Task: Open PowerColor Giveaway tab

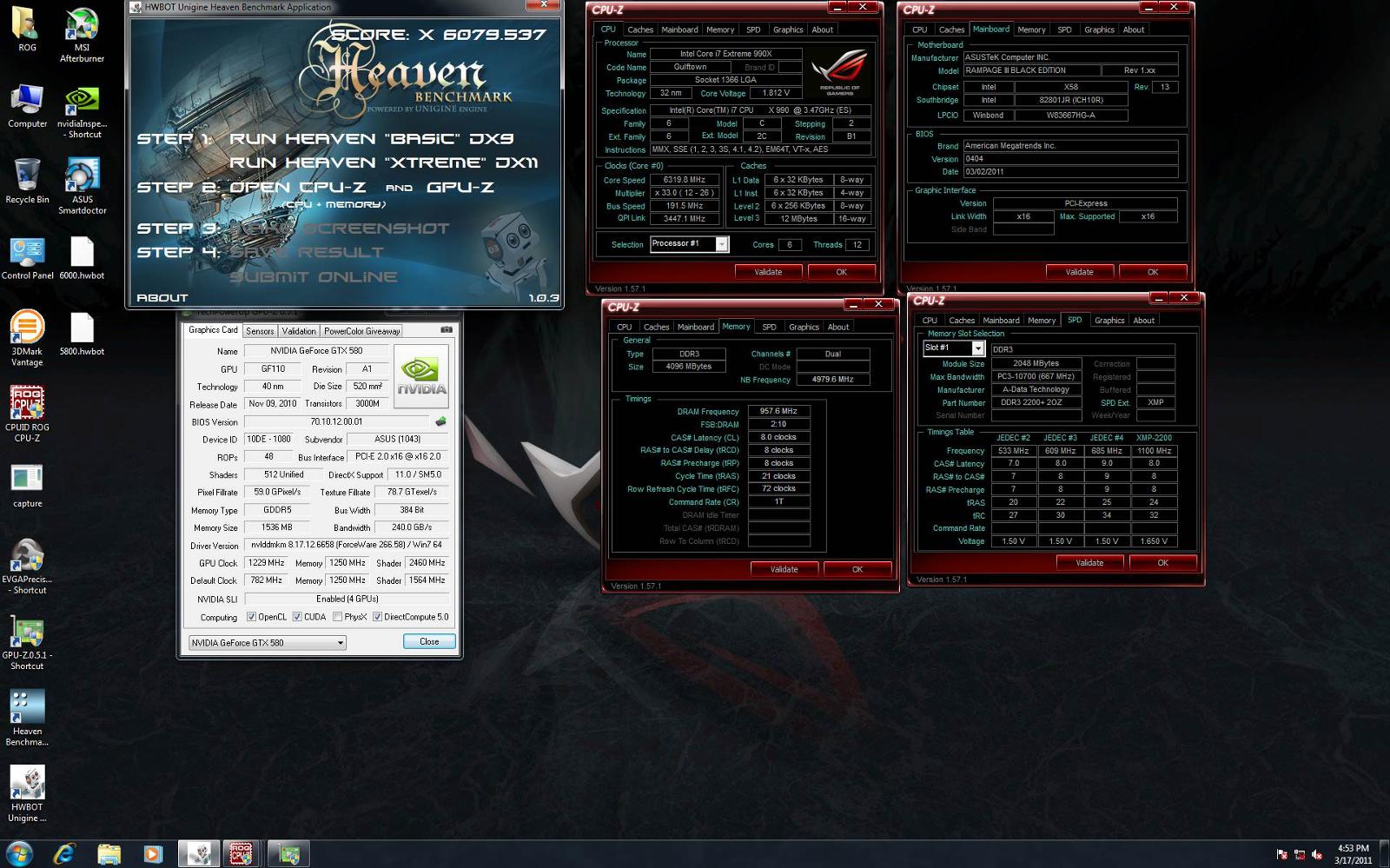Action: (362, 331)
